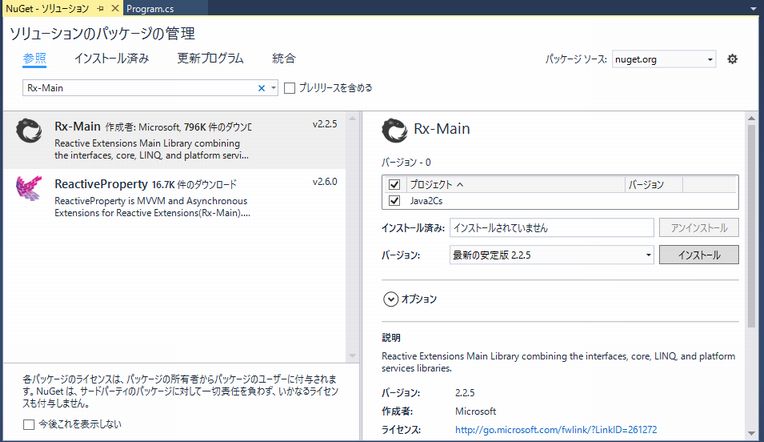Switch to the installed (インストール済み) tab
Screen dimensions: 764x442
111,58
